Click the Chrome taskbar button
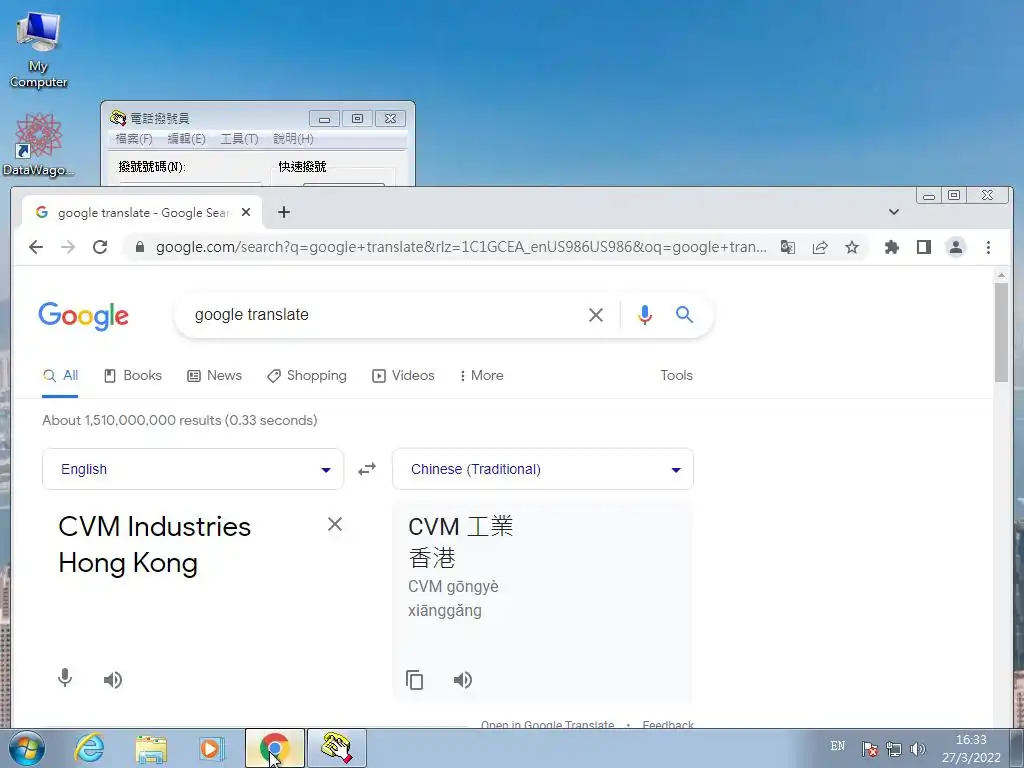The height and width of the screenshot is (768, 1024). coord(275,748)
